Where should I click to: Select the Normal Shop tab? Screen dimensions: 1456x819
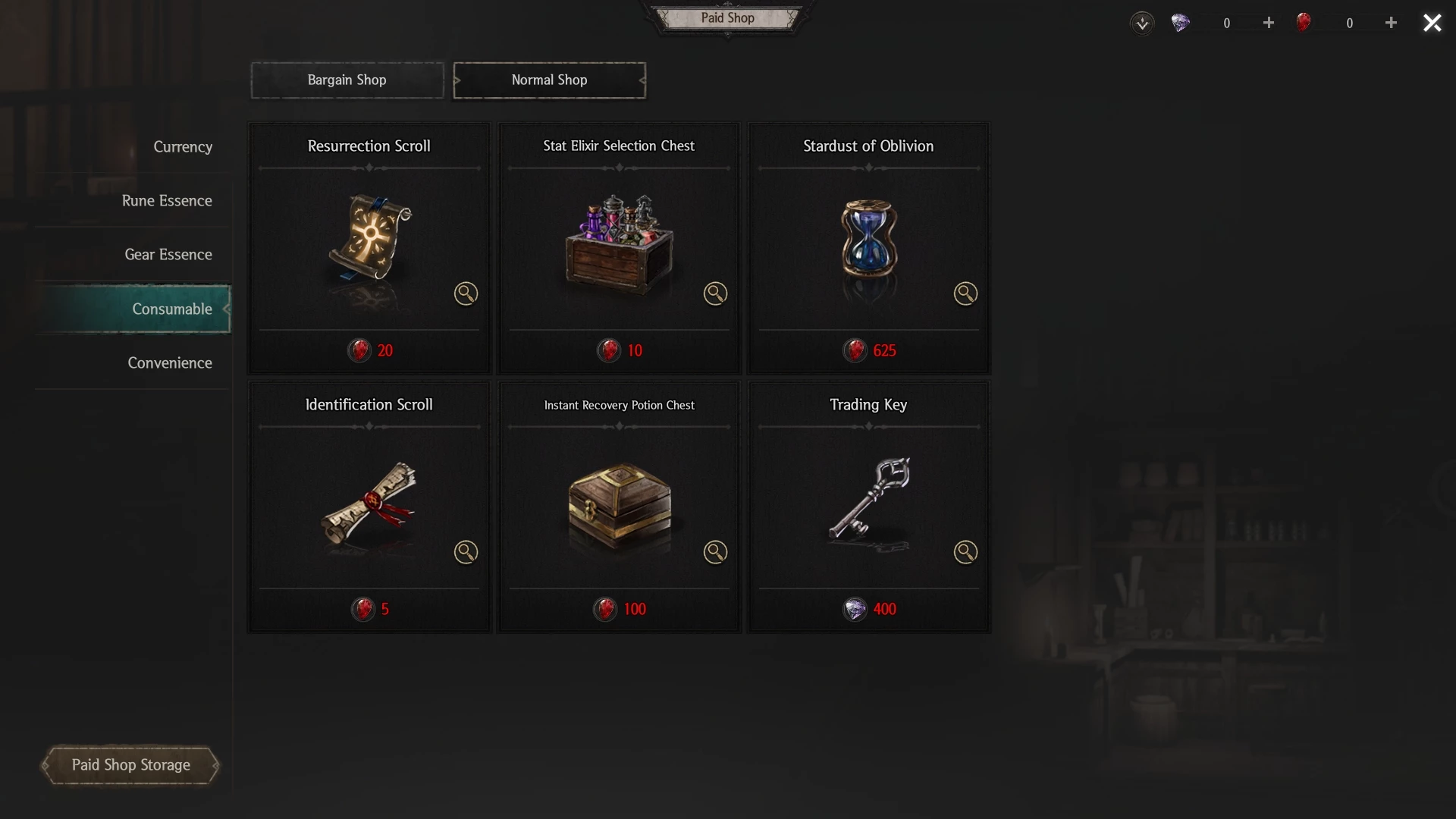550,80
